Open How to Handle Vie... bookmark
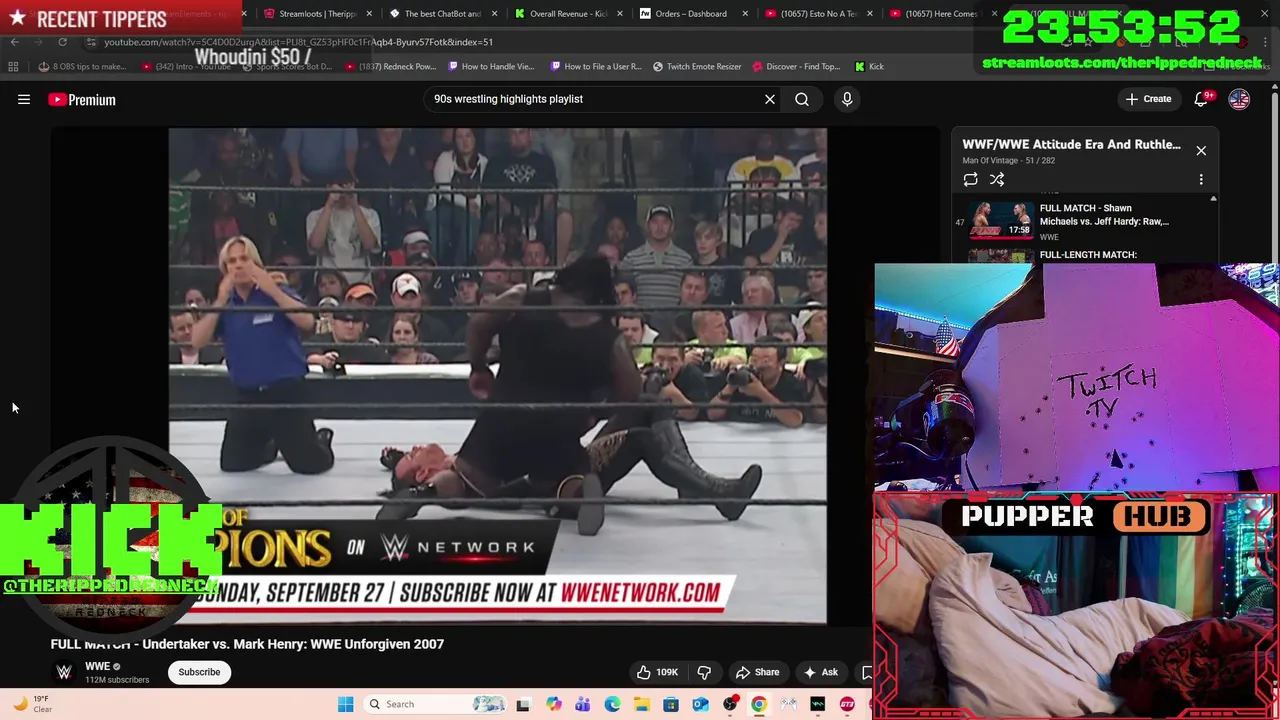 point(491,66)
